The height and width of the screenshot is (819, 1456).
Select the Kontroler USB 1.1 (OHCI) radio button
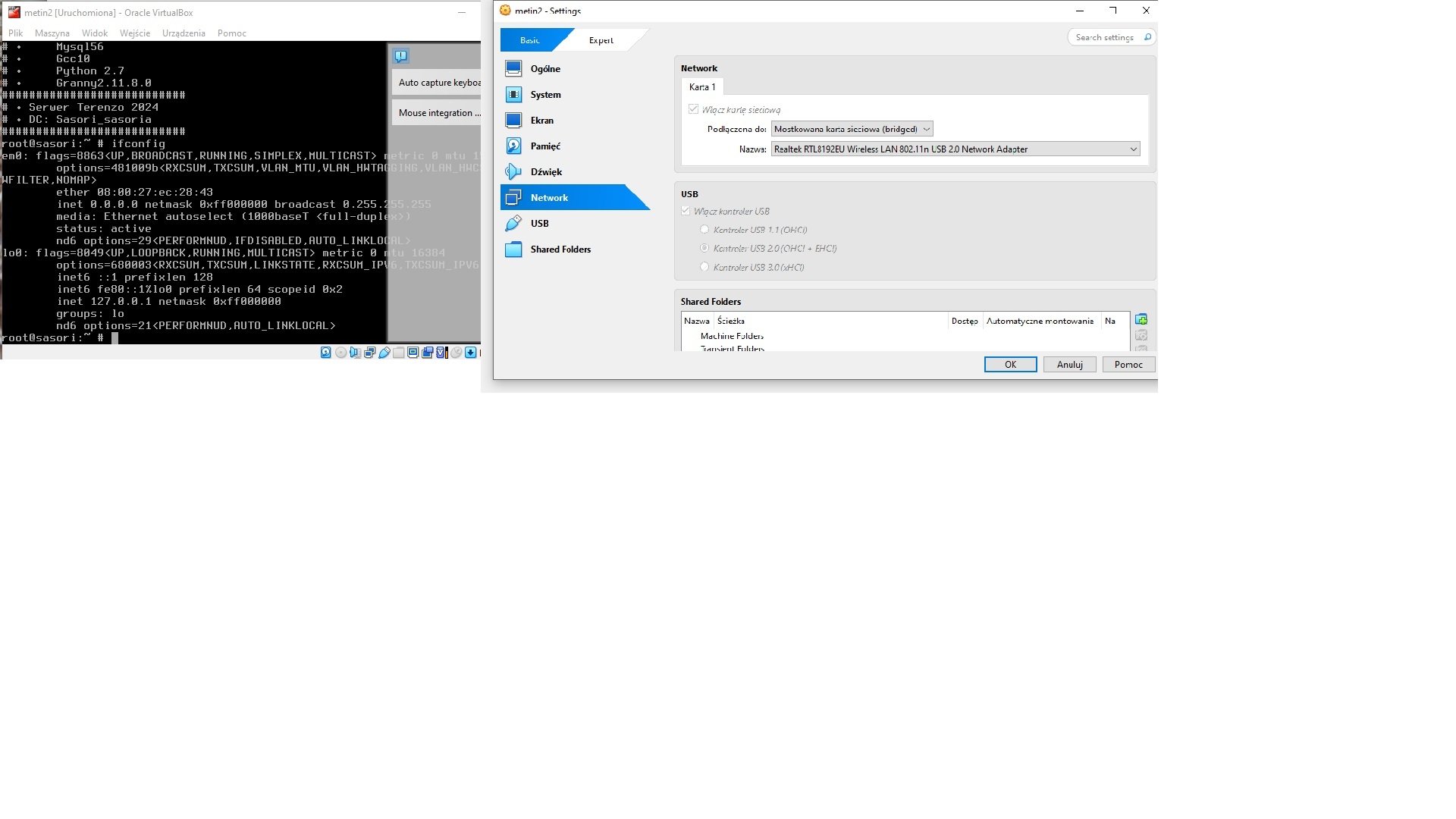point(704,229)
